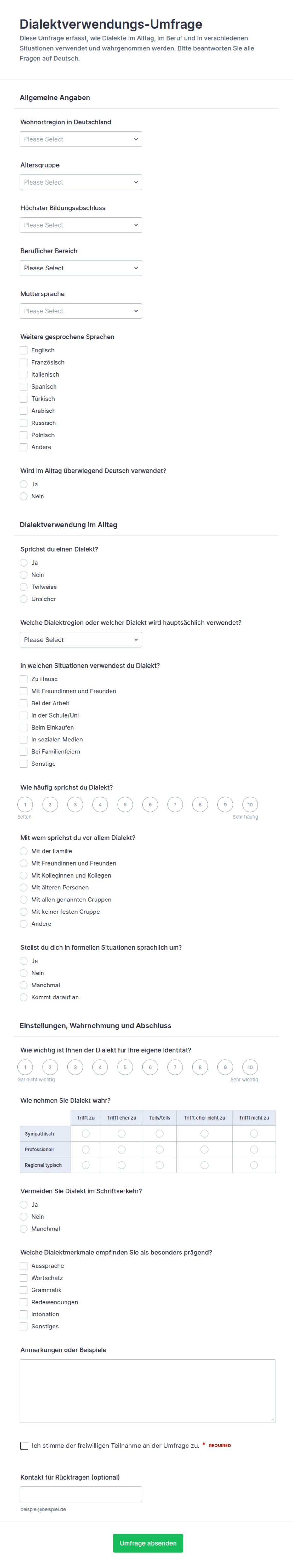293x1568 pixels.
Task: Click the Umfrage absenden button
Action: (x=148, y=1542)
